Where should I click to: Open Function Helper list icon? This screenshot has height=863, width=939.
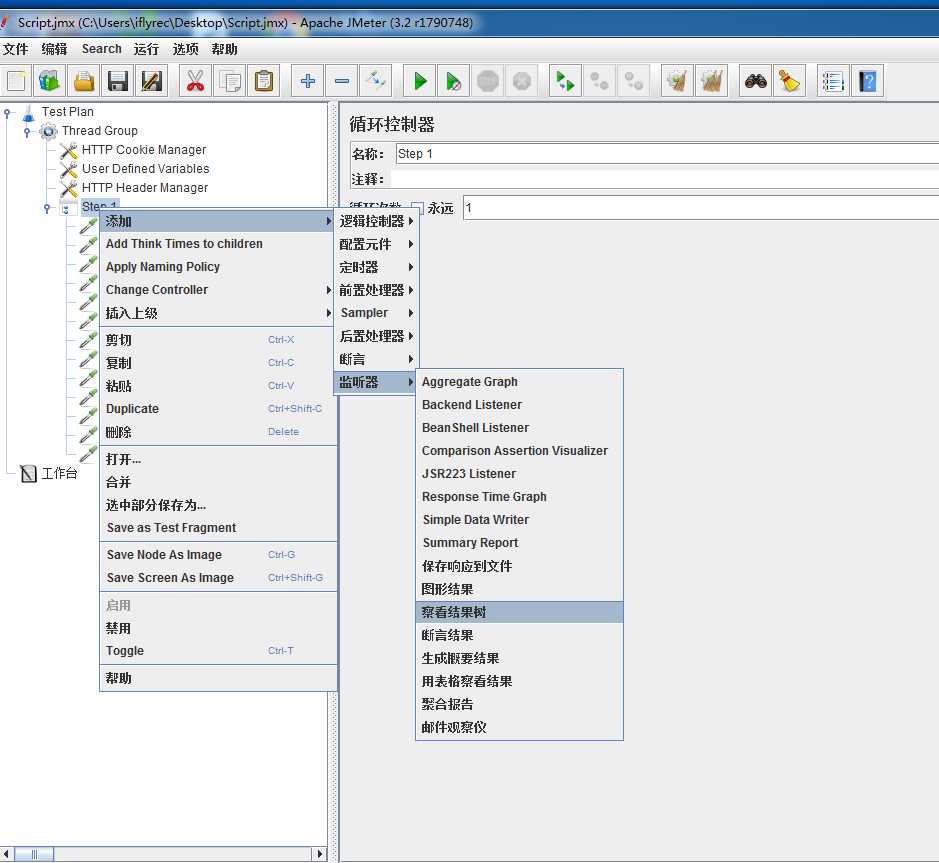pyautogui.click(x=833, y=81)
